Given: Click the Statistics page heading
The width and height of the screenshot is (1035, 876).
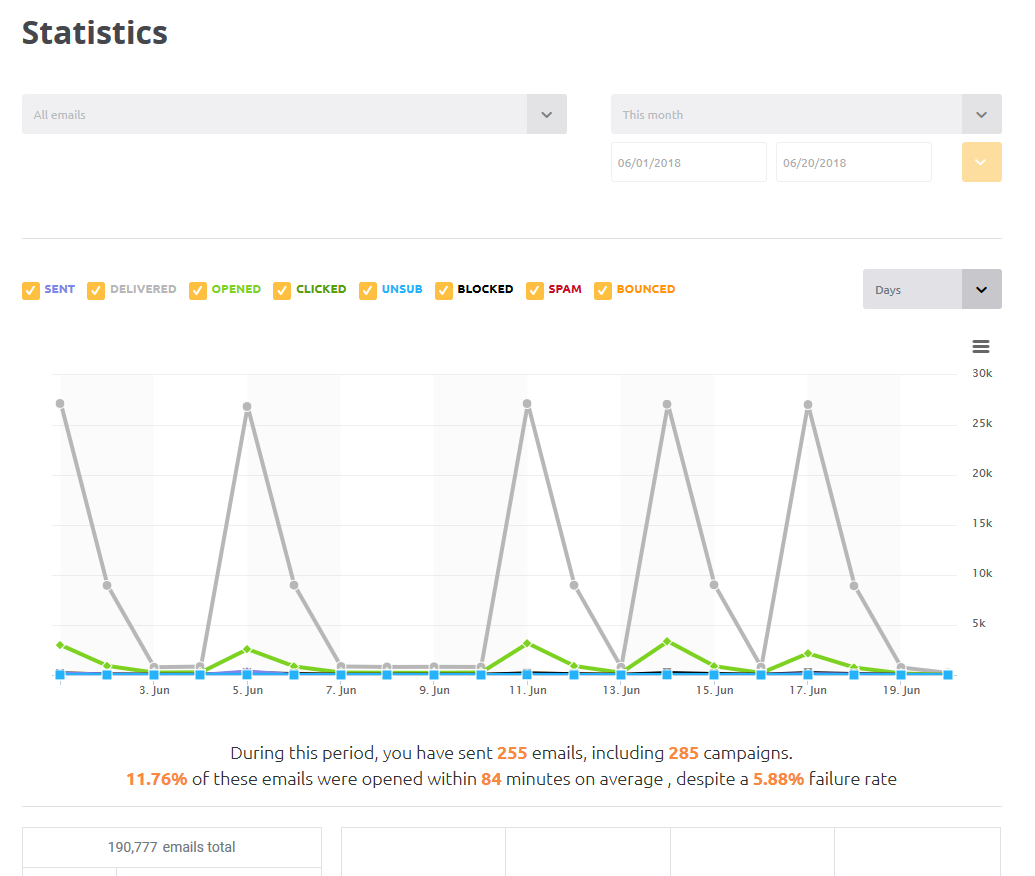Looking at the screenshot, I should [95, 33].
